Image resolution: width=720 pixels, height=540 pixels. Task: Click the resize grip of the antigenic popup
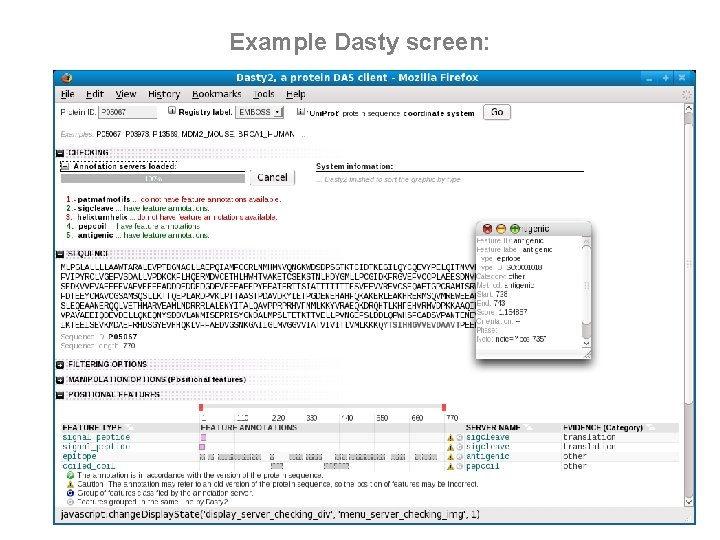tap(587, 354)
